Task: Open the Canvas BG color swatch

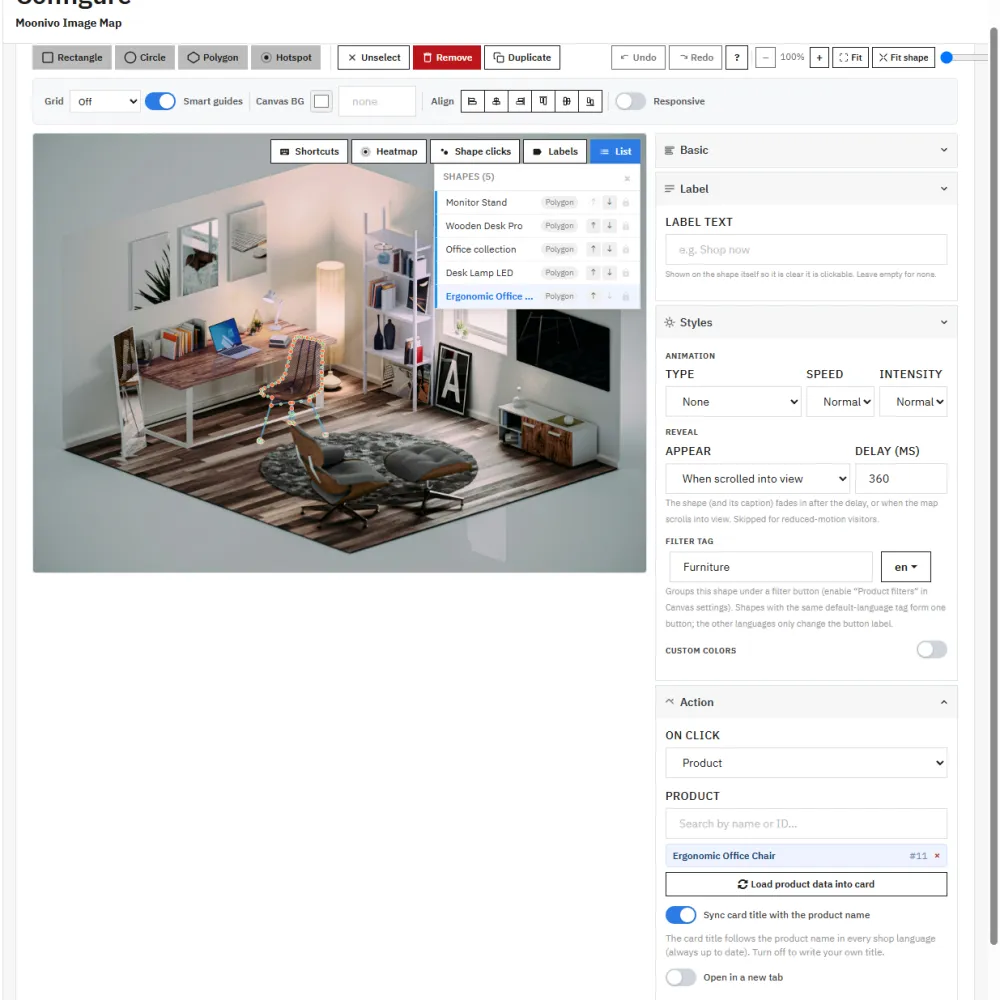Action: 321,101
